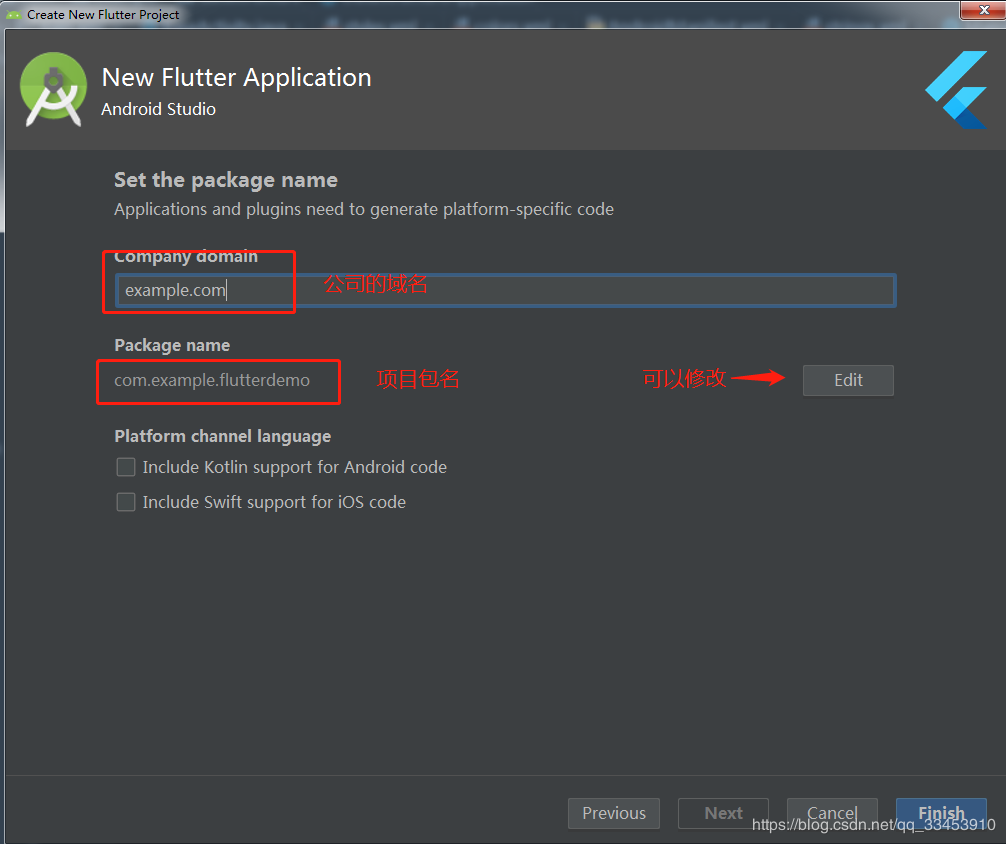Image resolution: width=1006 pixels, height=844 pixels.
Task: Enable Swift support for iOS code
Action: [x=126, y=502]
